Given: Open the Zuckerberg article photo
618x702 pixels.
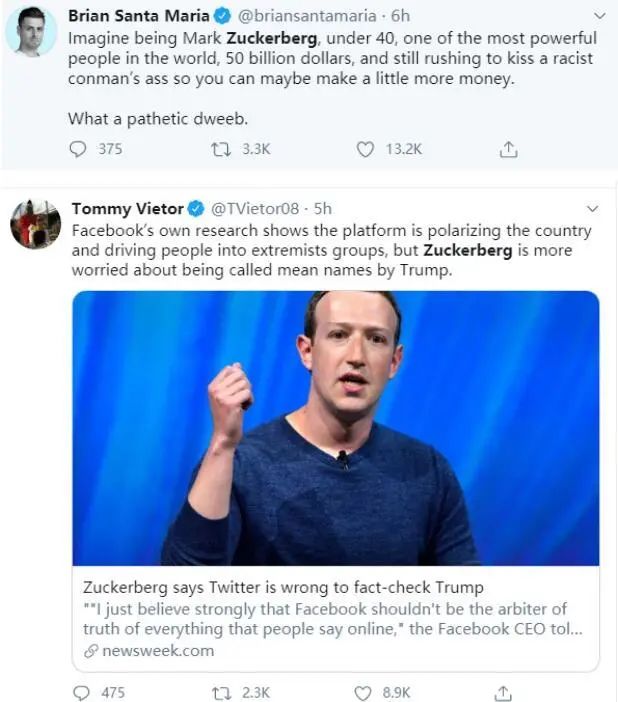Looking at the screenshot, I should coord(335,428).
